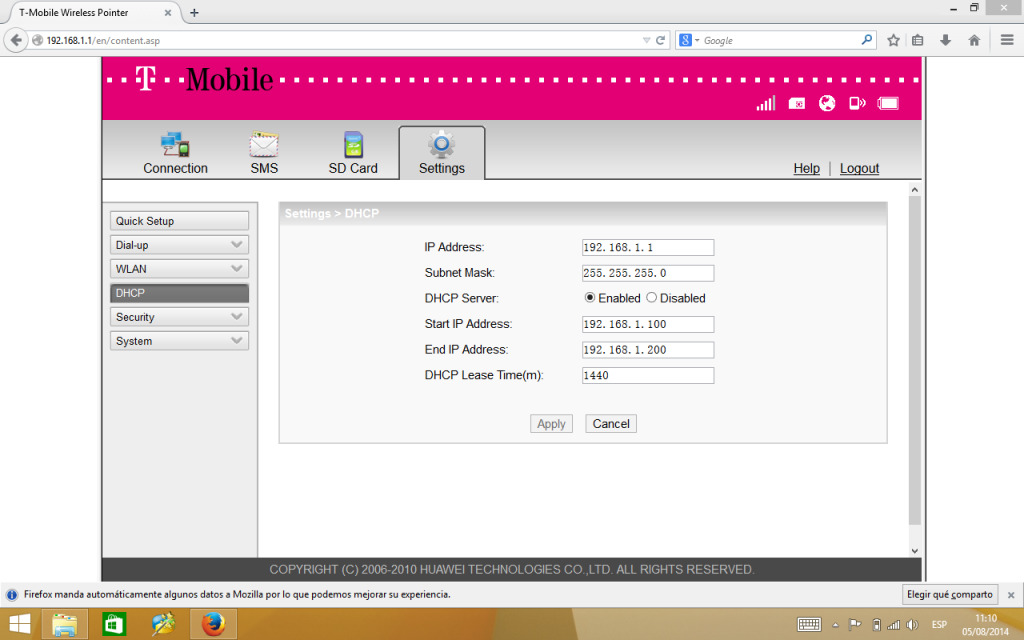This screenshot has height=640, width=1024.
Task: Select the Disabled DHCP Server option
Action: pos(652,298)
